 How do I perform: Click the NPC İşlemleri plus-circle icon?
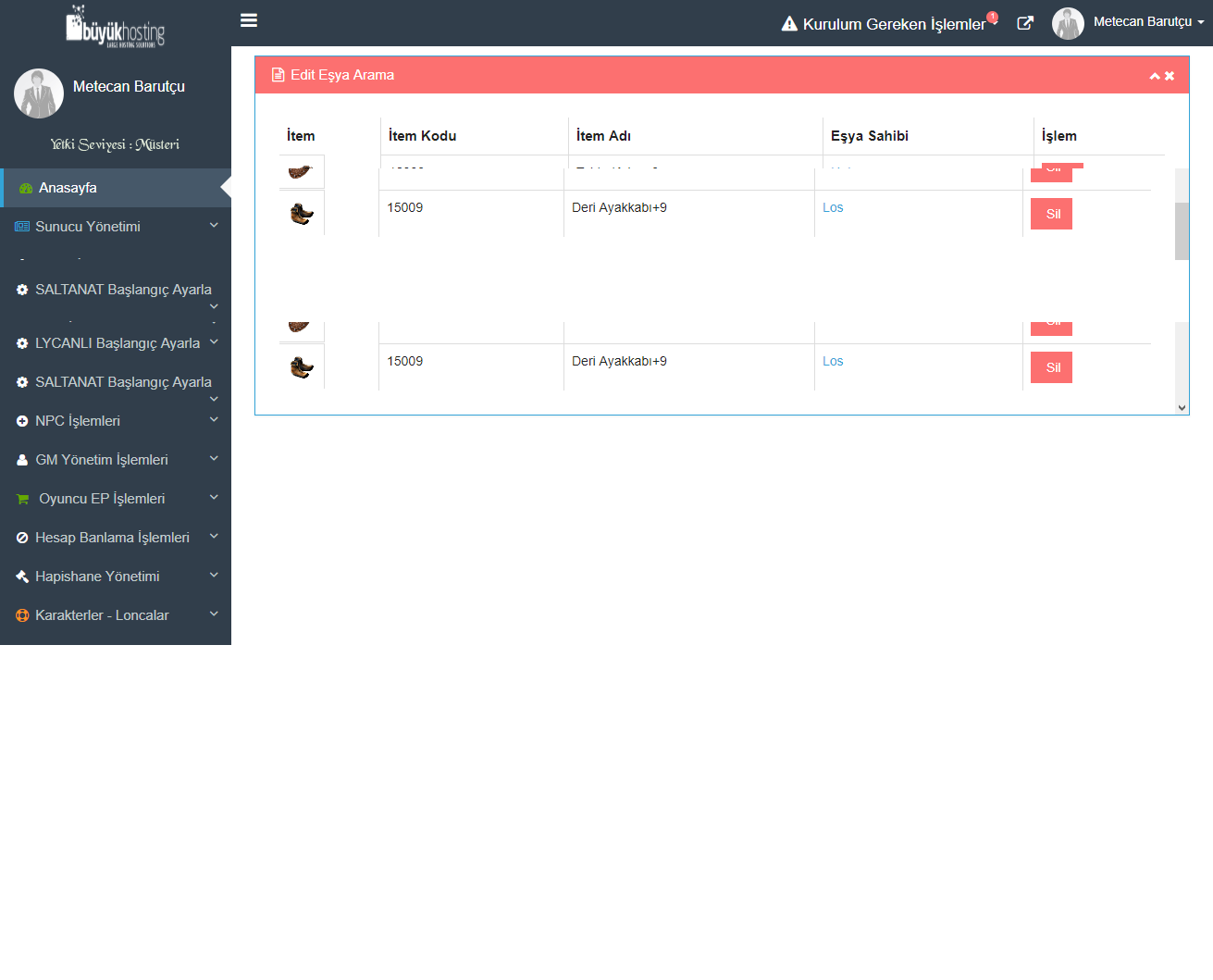[22, 421]
